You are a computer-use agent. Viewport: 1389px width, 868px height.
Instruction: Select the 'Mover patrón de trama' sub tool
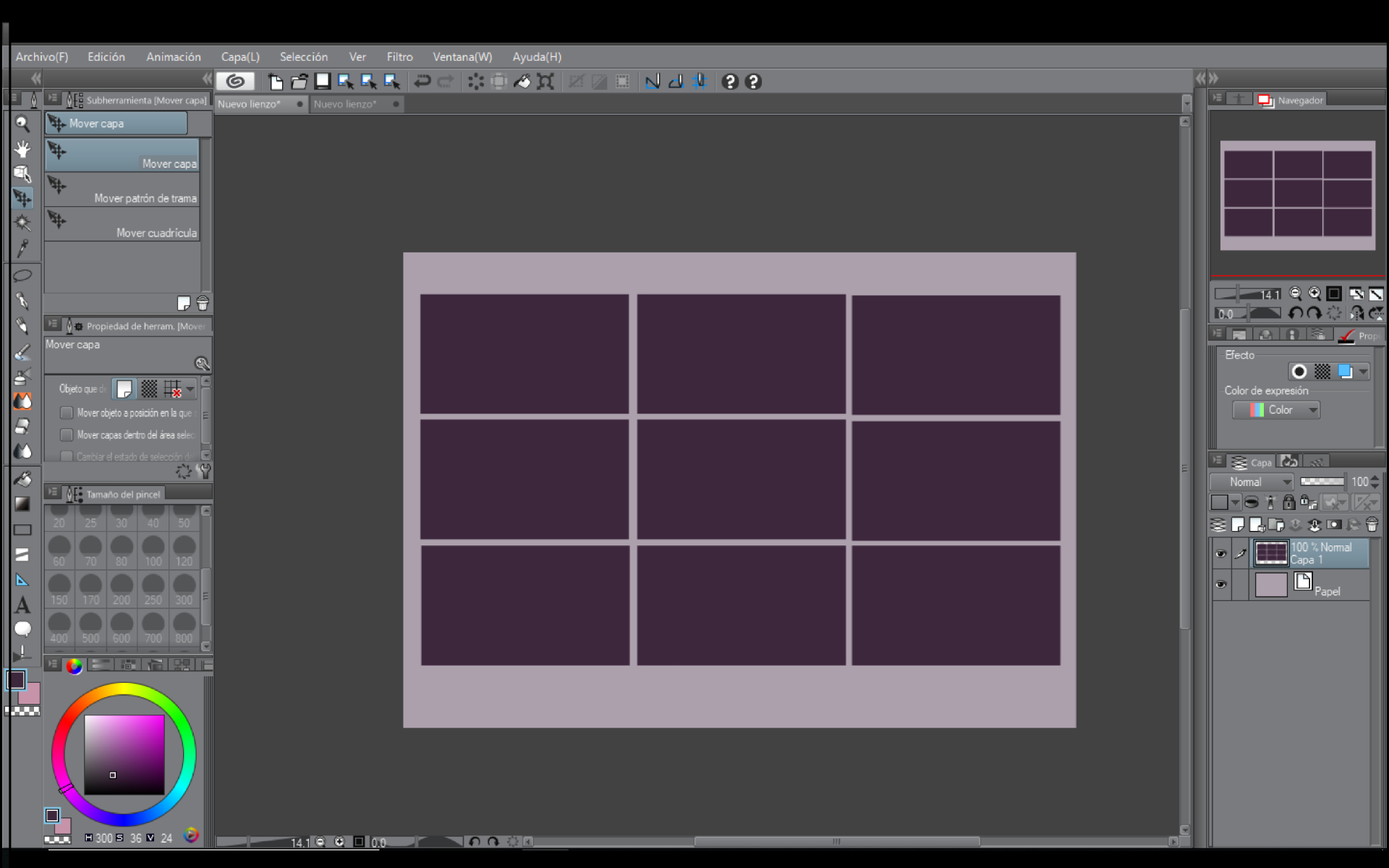122,190
